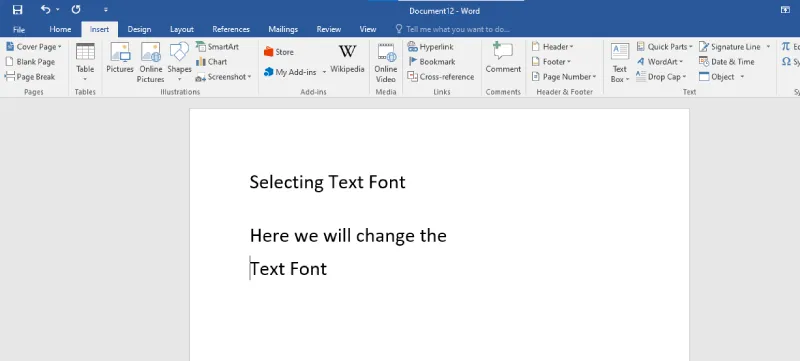Click the Symbol omega icon
Screen dimensions: 800x361
pos(786,62)
